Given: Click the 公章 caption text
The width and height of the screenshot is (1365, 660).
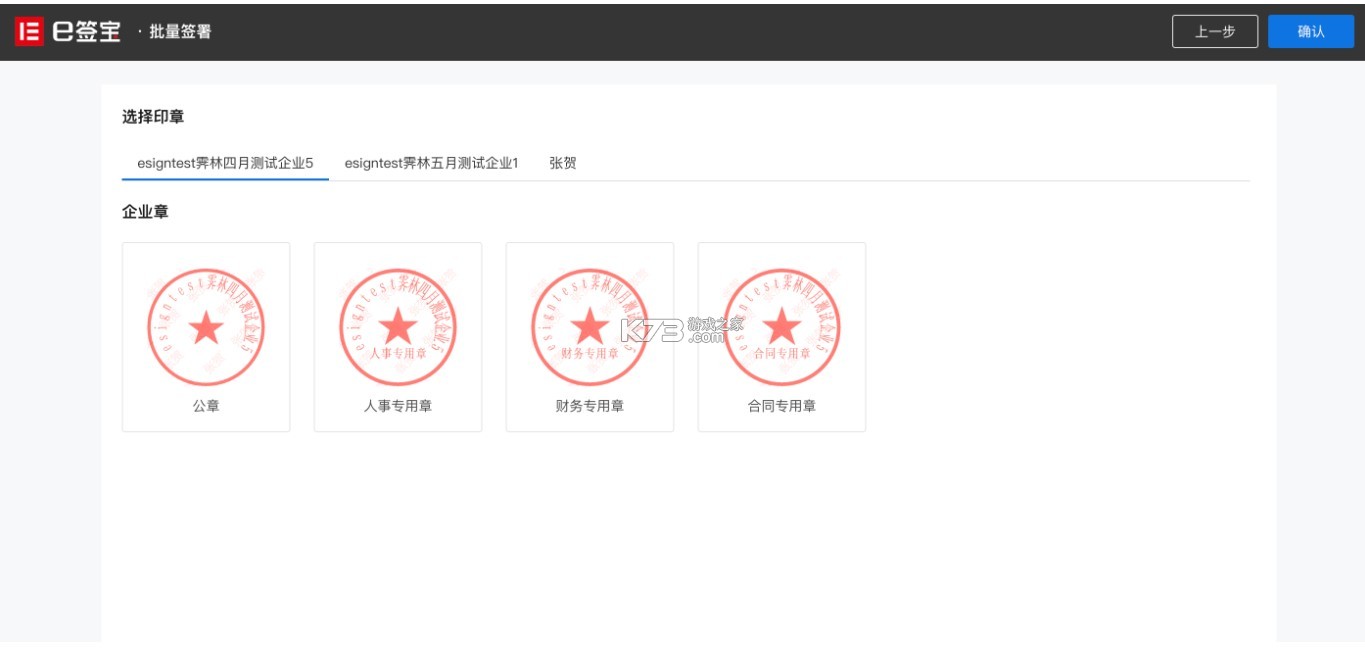Looking at the screenshot, I should (206, 406).
